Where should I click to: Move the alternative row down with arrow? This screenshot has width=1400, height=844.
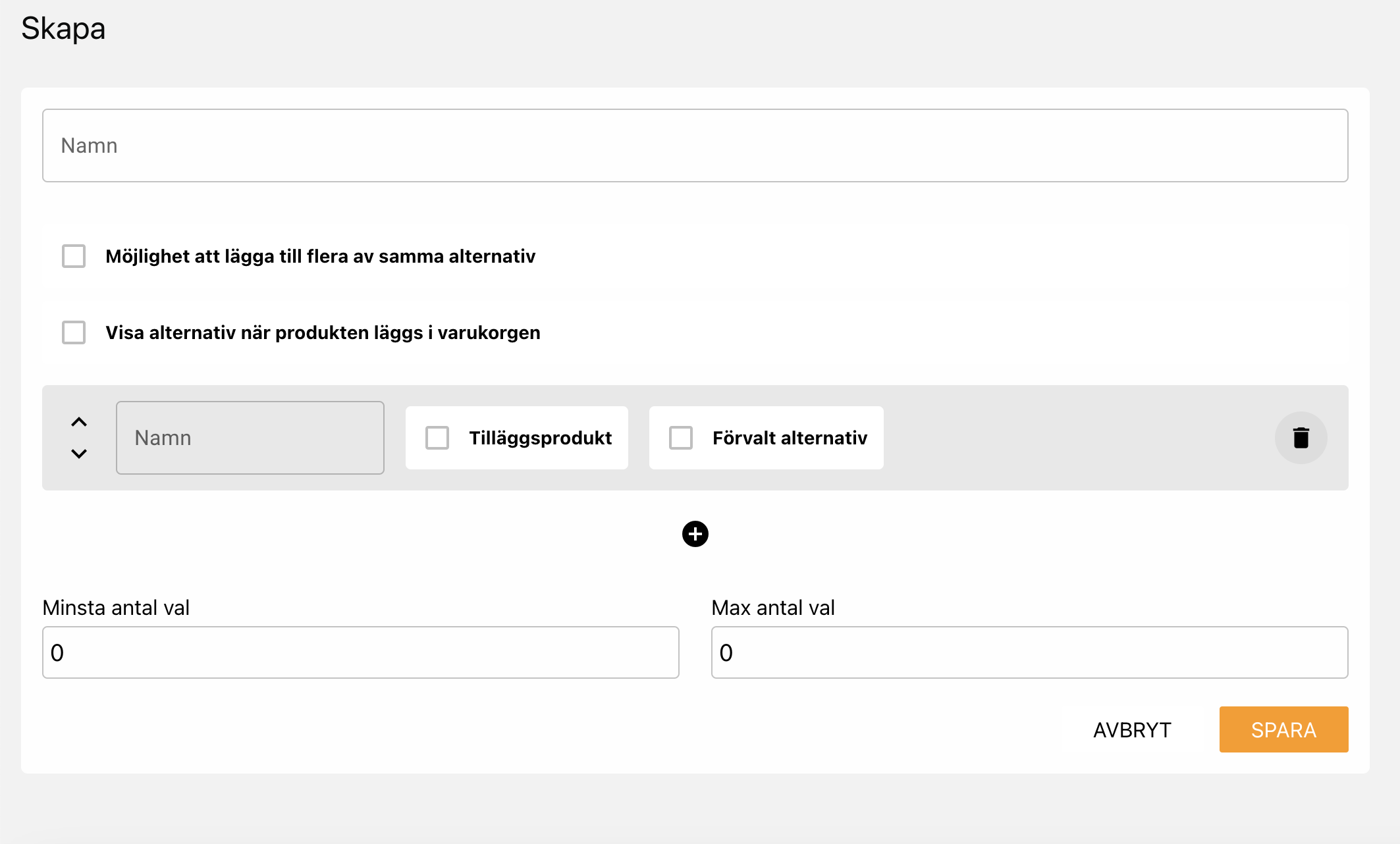tap(79, 454)
